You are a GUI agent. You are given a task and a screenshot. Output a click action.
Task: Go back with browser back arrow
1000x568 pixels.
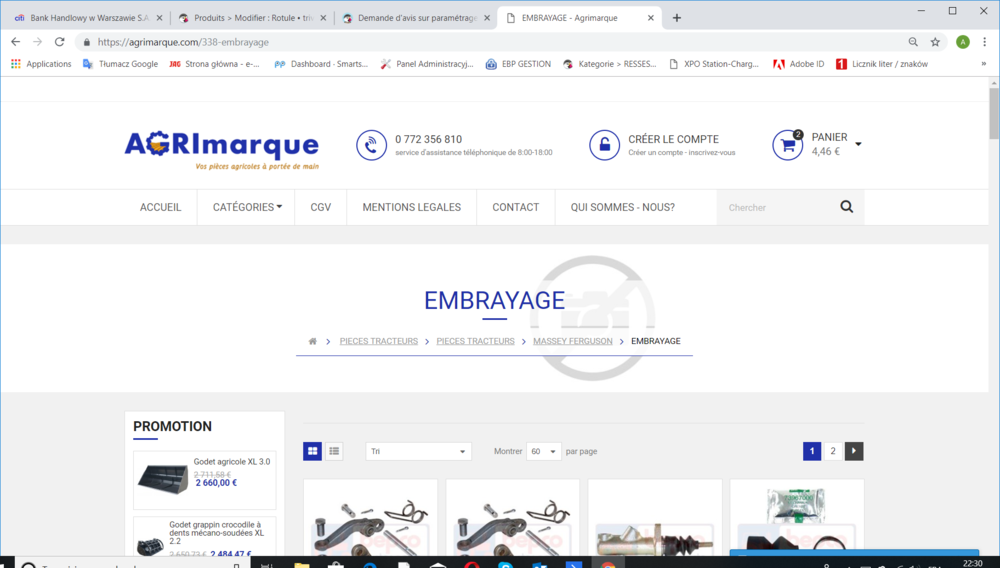tap(16, 42)
